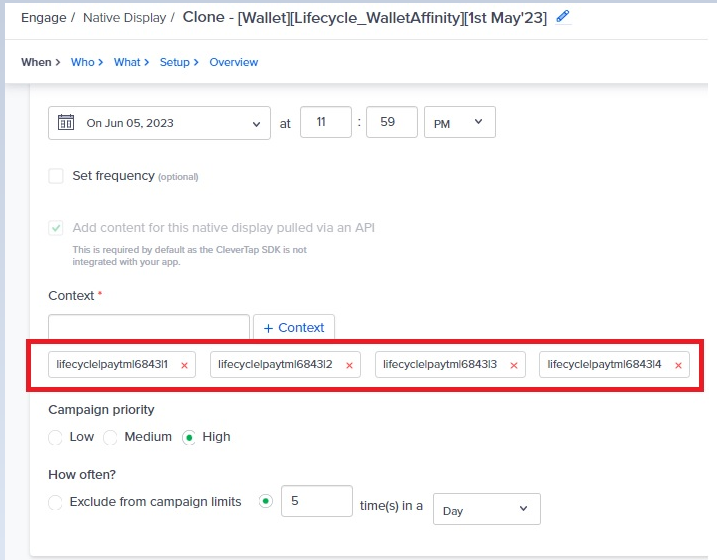Click the Context text input field
Screen dimensions: 717x560
pyautogui.click(x=149, y=326)
